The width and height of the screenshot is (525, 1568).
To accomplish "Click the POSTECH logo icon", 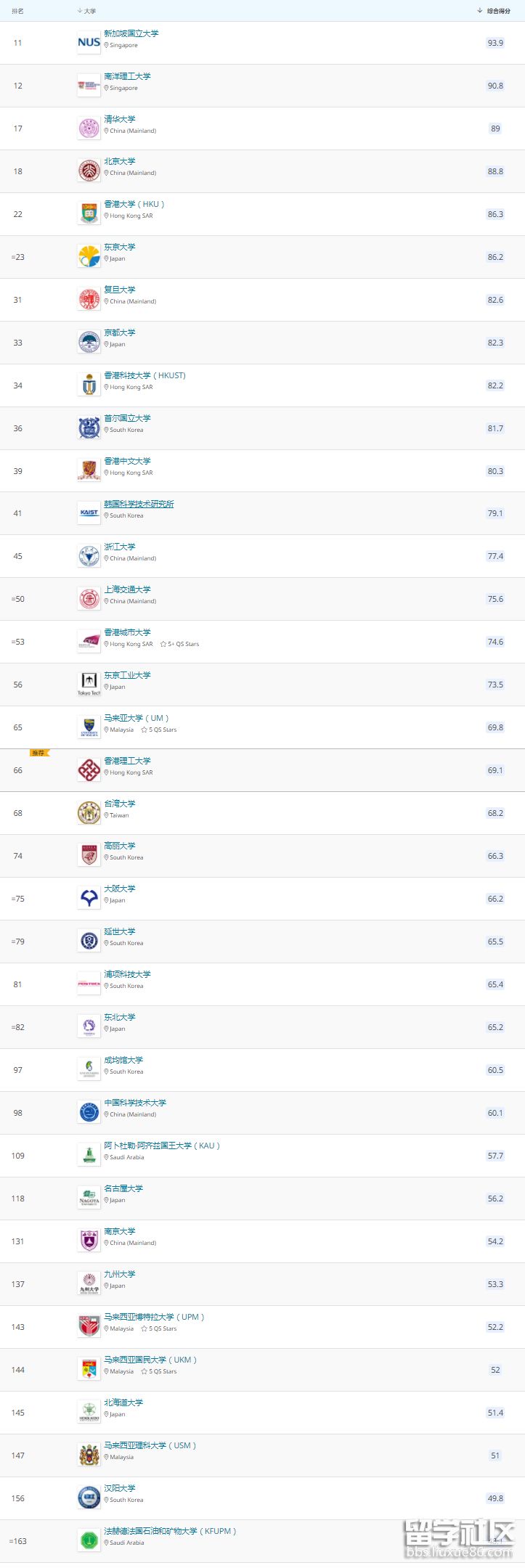I will pyautogui.click(x=89, y=984).
